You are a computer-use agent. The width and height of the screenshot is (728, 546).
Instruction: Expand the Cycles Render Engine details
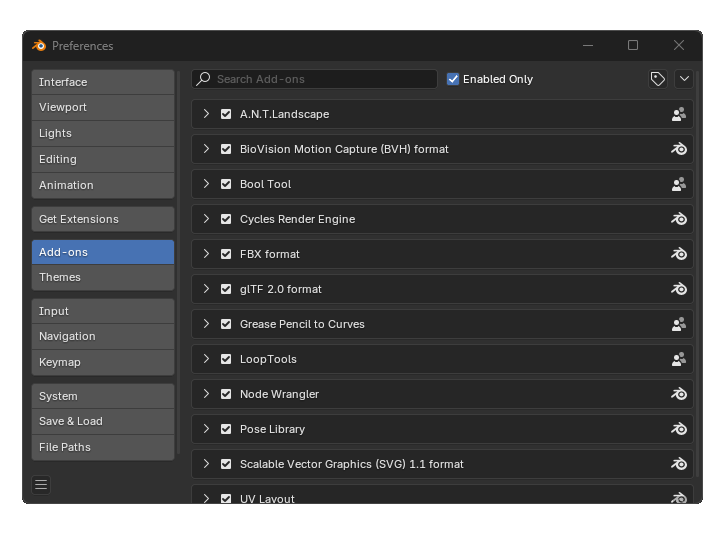(206, 219)
